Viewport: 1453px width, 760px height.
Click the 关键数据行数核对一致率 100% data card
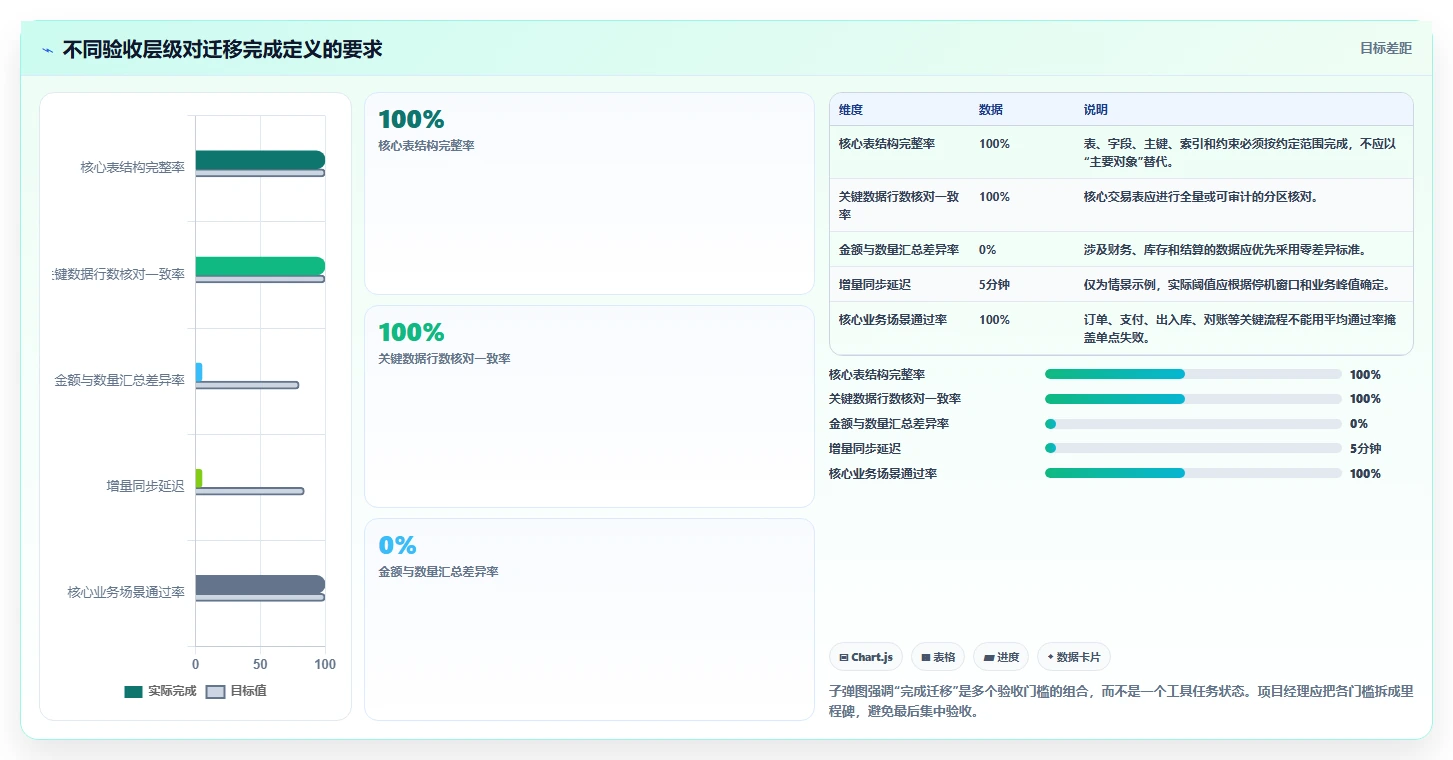click(x=589, y=407)
